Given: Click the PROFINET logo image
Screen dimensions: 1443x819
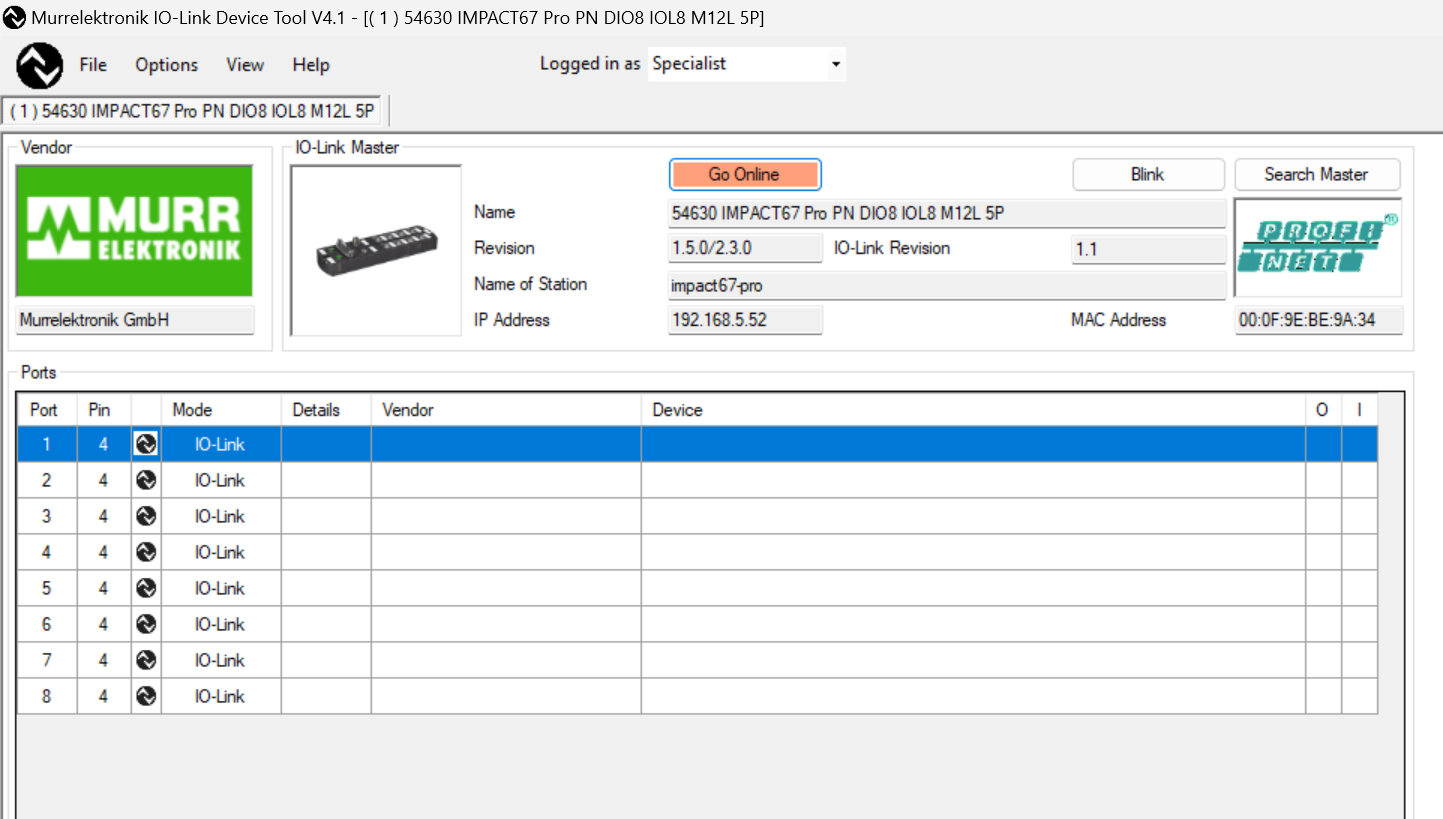Looking at the screenshot, I should pyautogui.click(x=1318, y=247).
